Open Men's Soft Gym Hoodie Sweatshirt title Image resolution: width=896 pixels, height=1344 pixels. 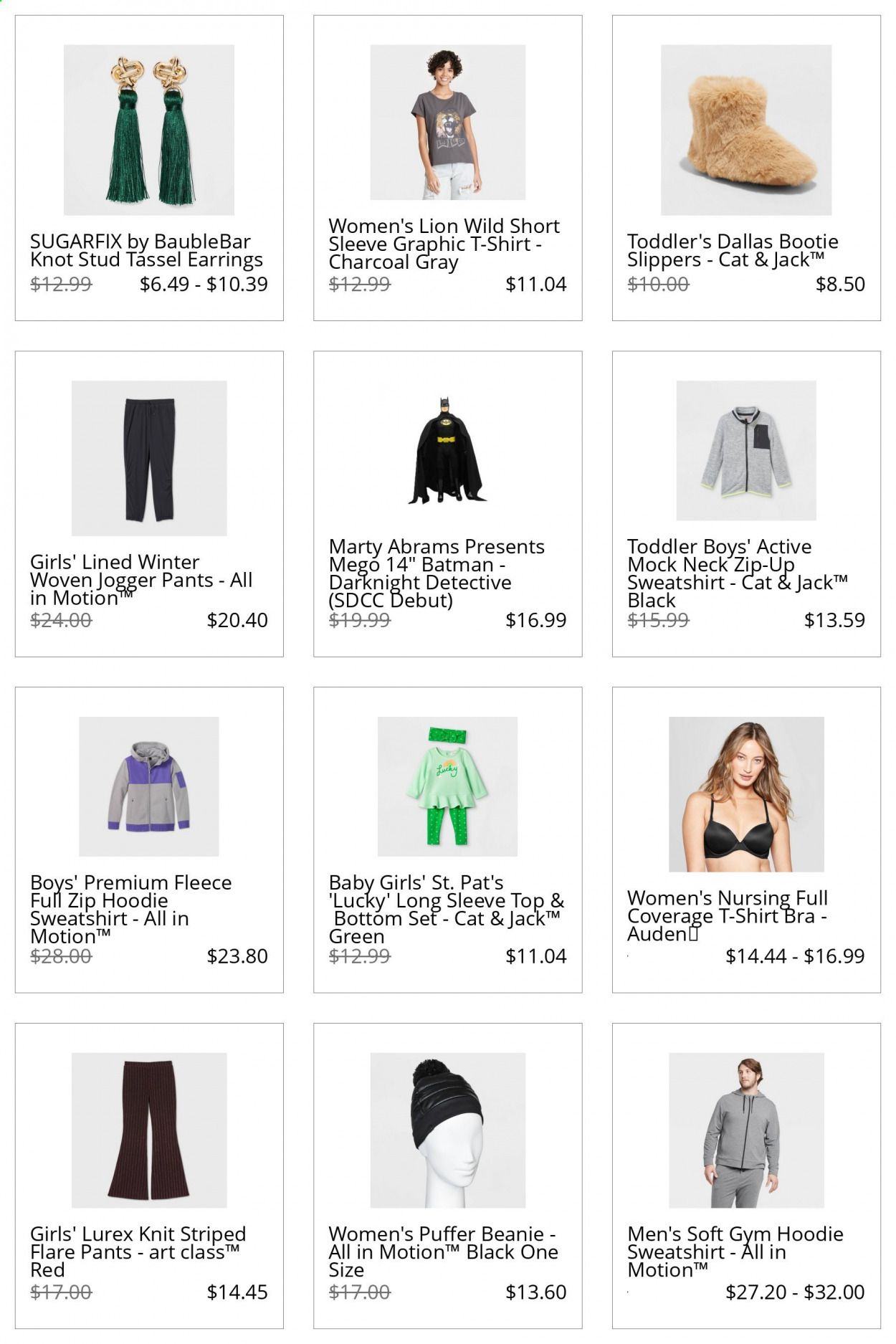(x=735, y=1252)
